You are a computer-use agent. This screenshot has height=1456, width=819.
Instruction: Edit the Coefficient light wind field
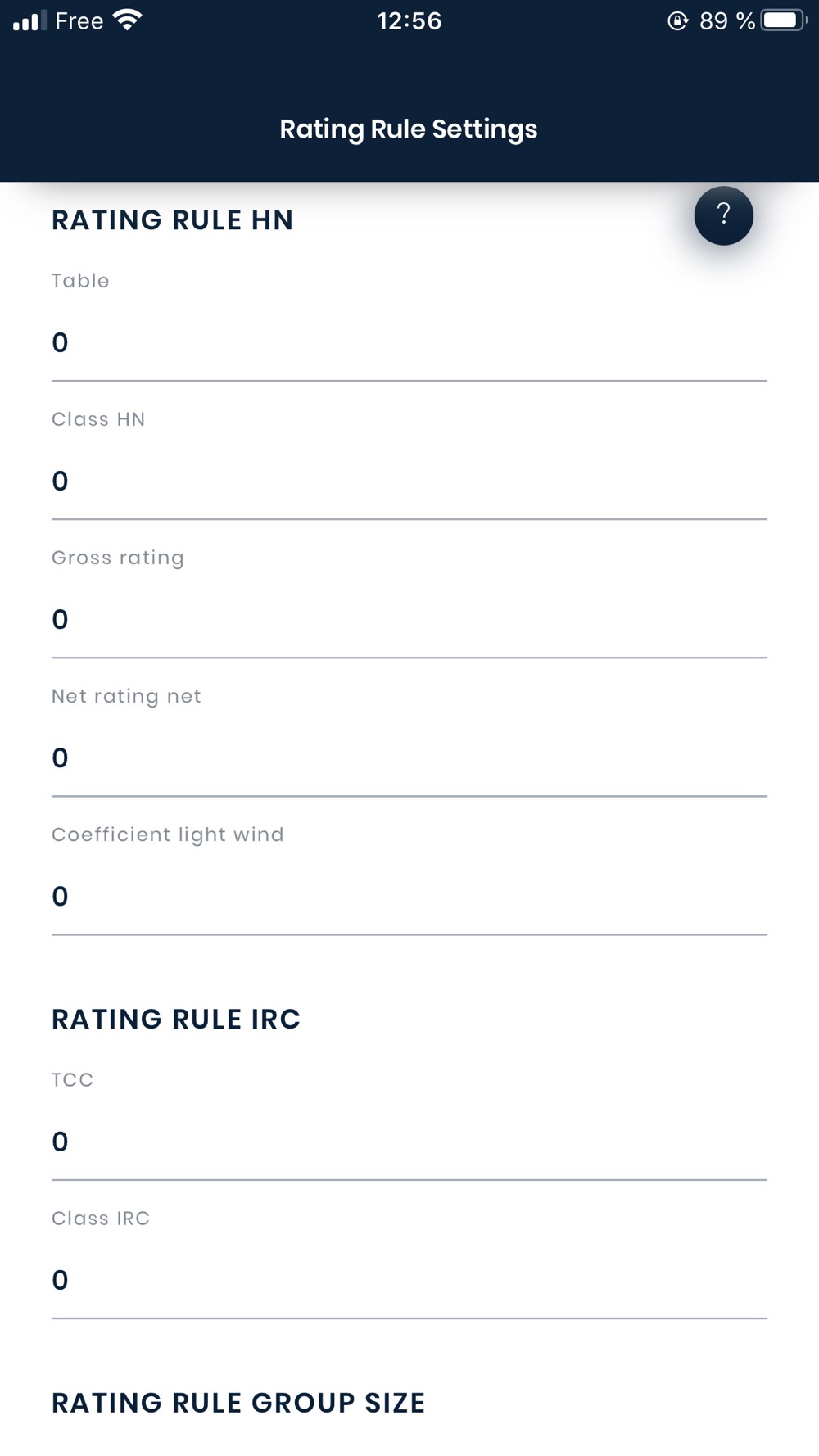pos(409,896)
